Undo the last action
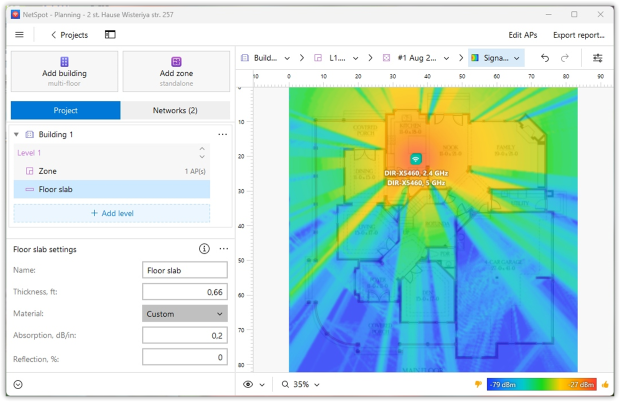Screen dimensions: 620x402 [545, 58]
